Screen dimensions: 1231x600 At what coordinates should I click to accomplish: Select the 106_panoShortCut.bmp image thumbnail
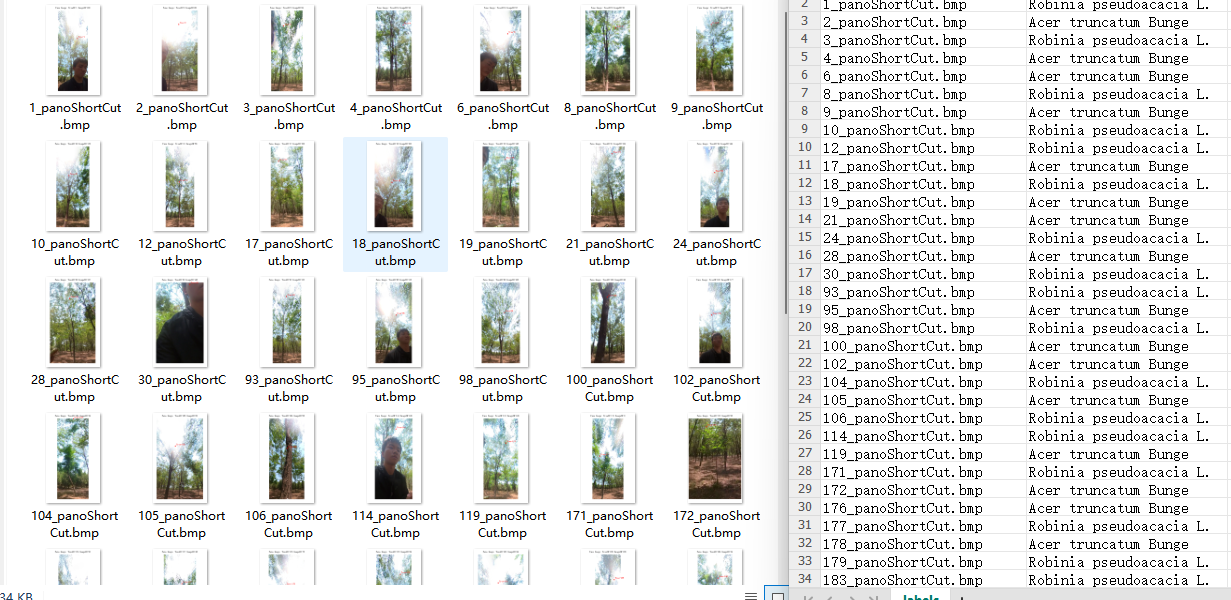(x=288, y=458)
